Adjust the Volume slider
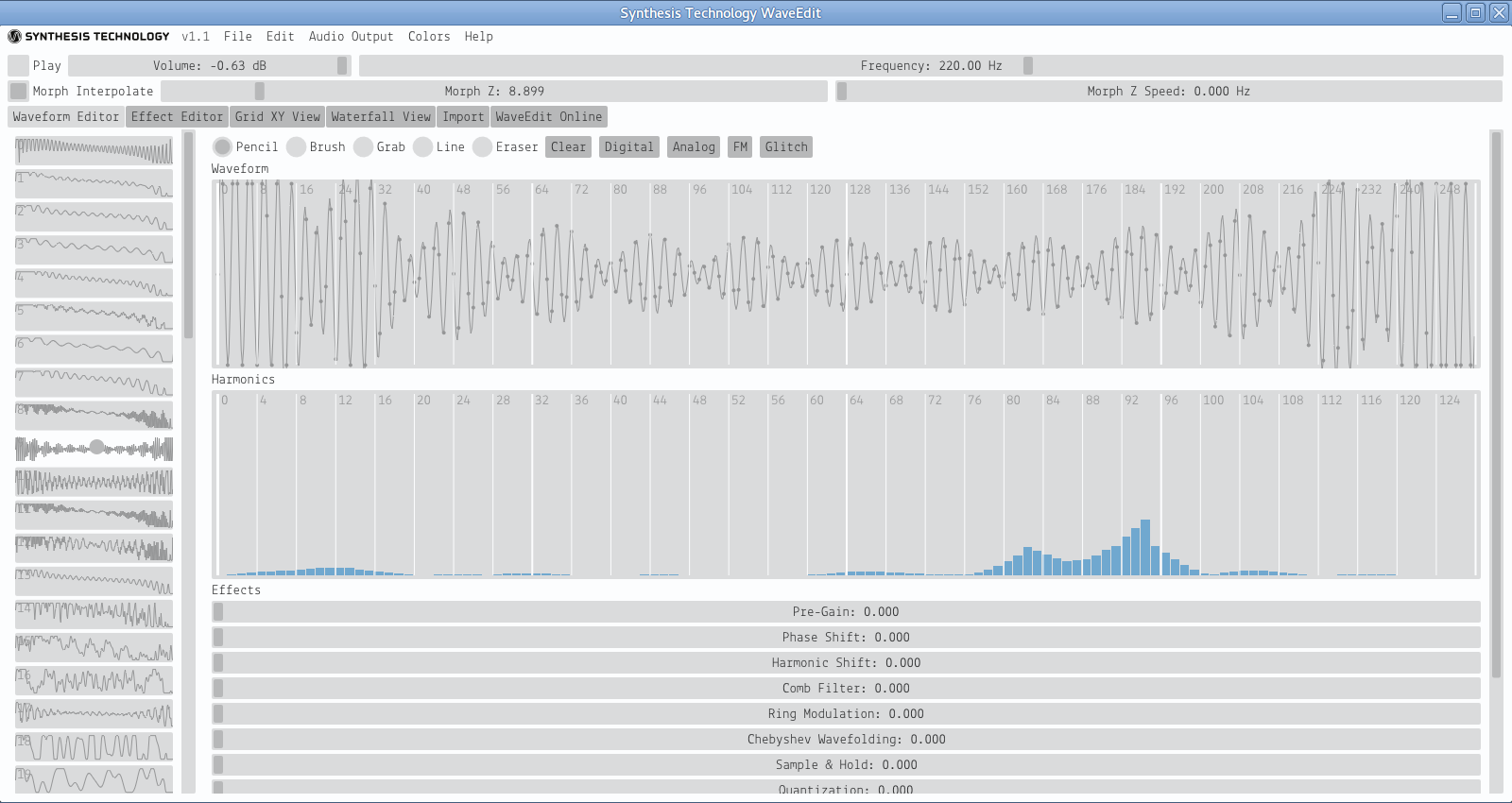Image resolution: width=1512 pixels, height=803 pixels. point(210,65)
